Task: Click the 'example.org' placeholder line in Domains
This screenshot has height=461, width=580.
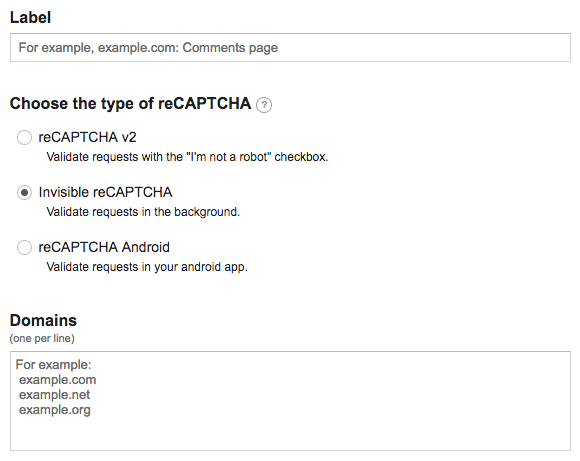Action: click(x=55, y=410)
